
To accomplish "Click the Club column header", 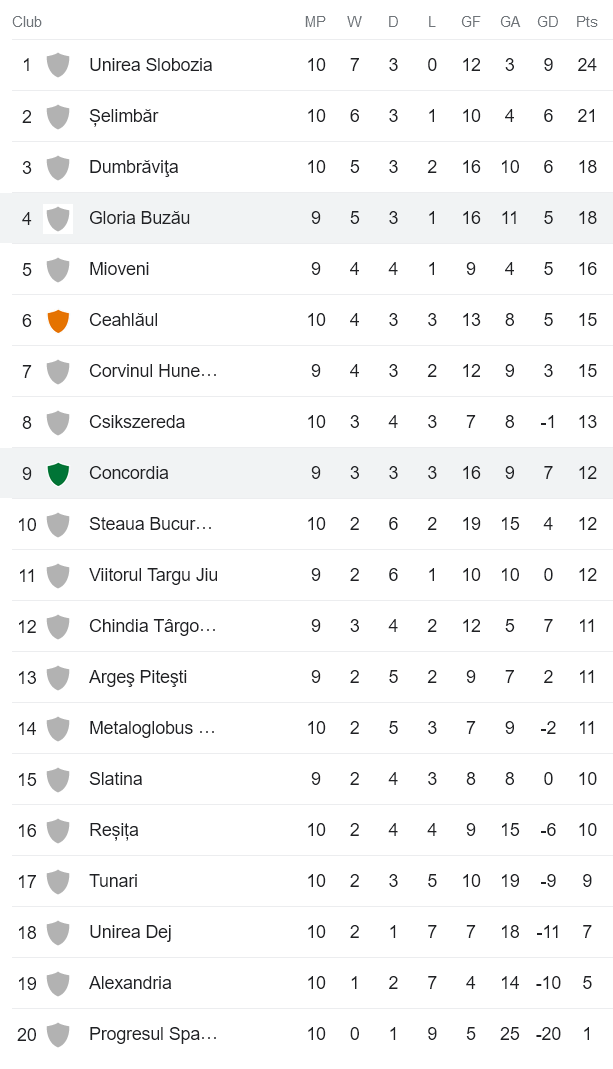I will [x=27, y=22].
